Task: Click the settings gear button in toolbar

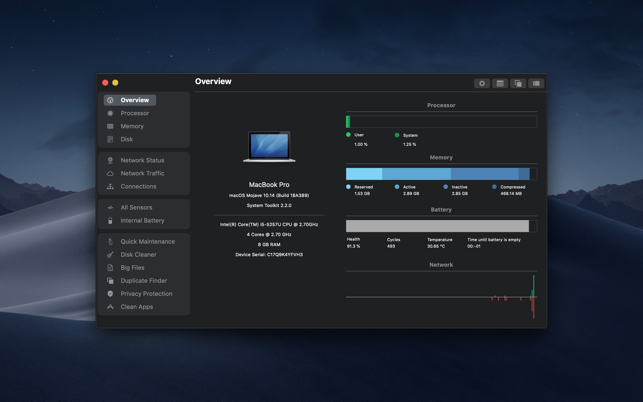Action: tap(482, 83)
